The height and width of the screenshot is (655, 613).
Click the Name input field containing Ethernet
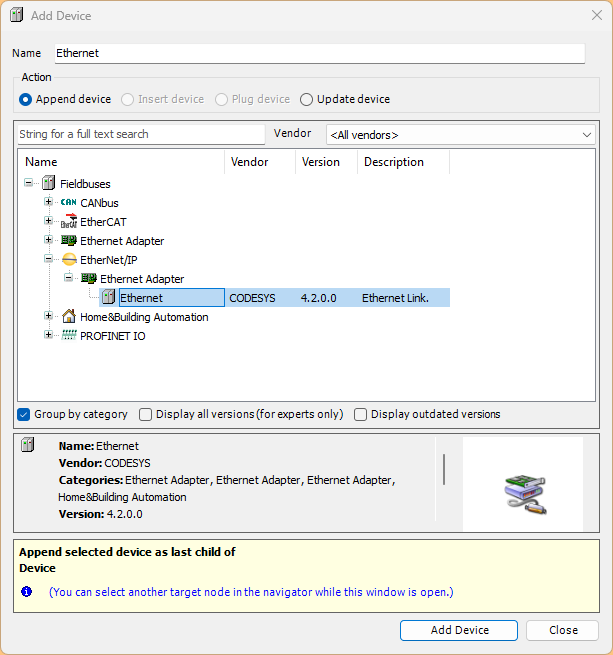tap(320, 53)
